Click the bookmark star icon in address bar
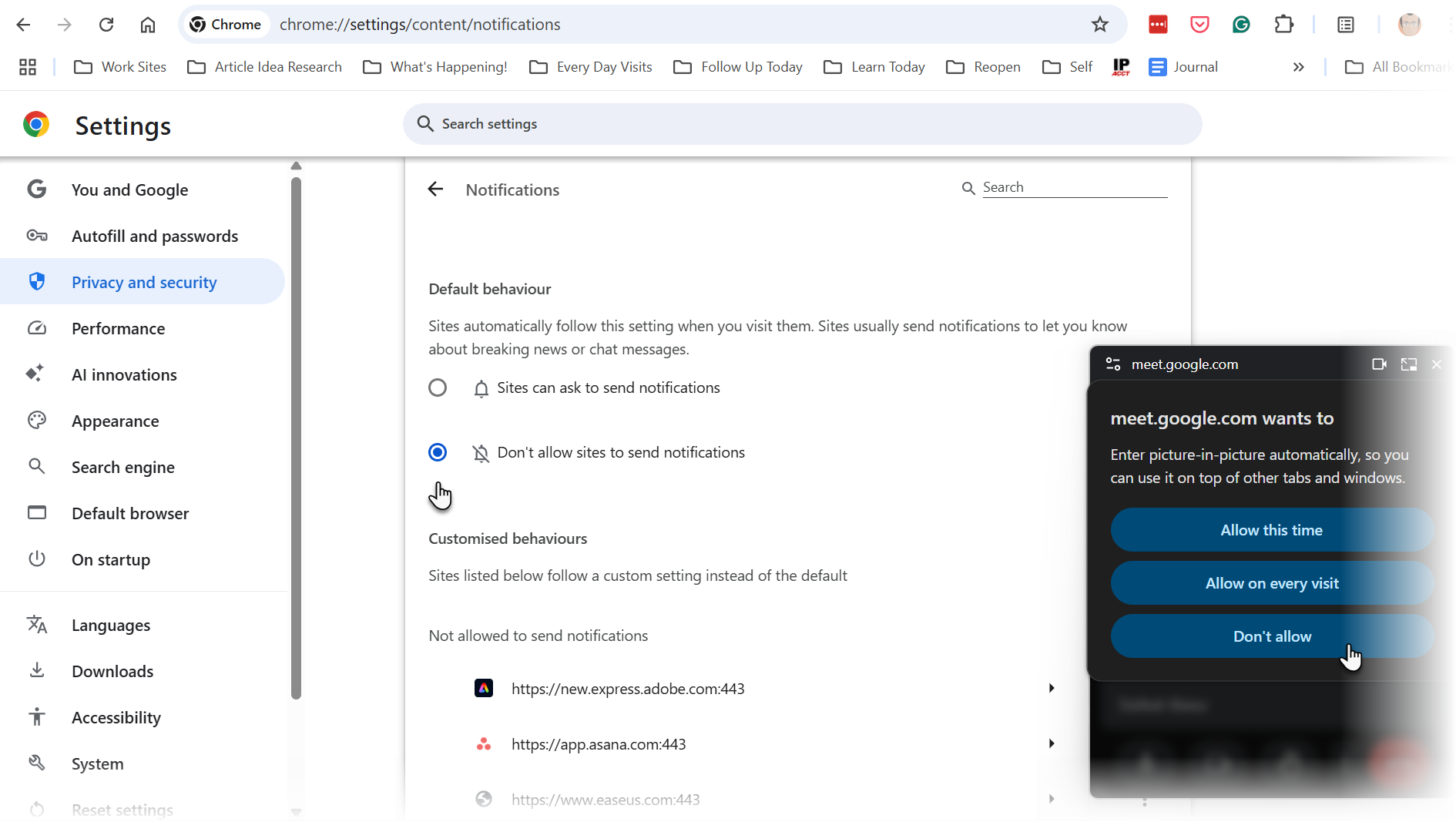Viewport: 1456px width, 822px height. (1099, 25)
